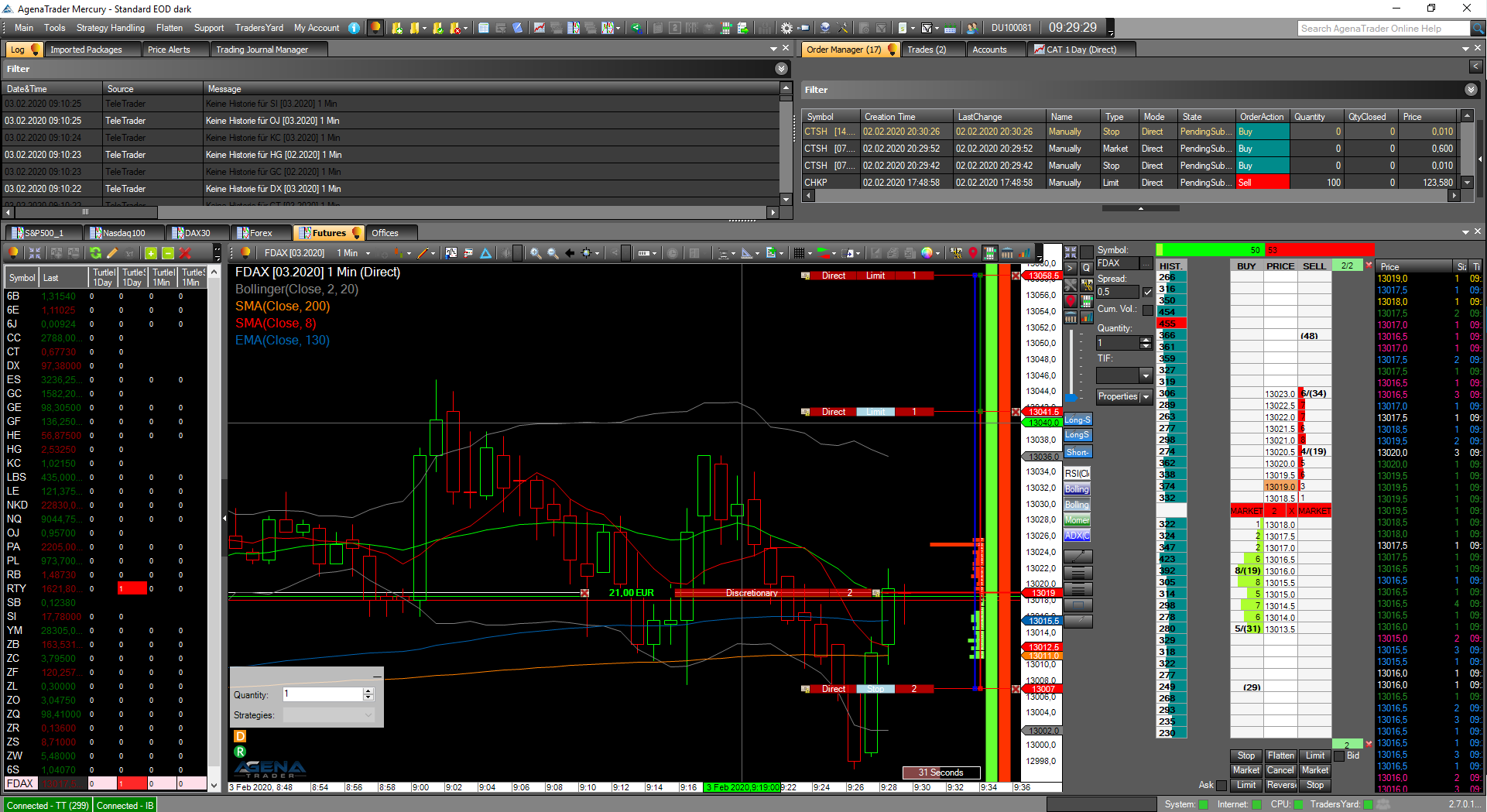The width and height of the screenshot is (1487, 812).
Task: Click the Reverse button in order panel
Action: coord(1280,785)
